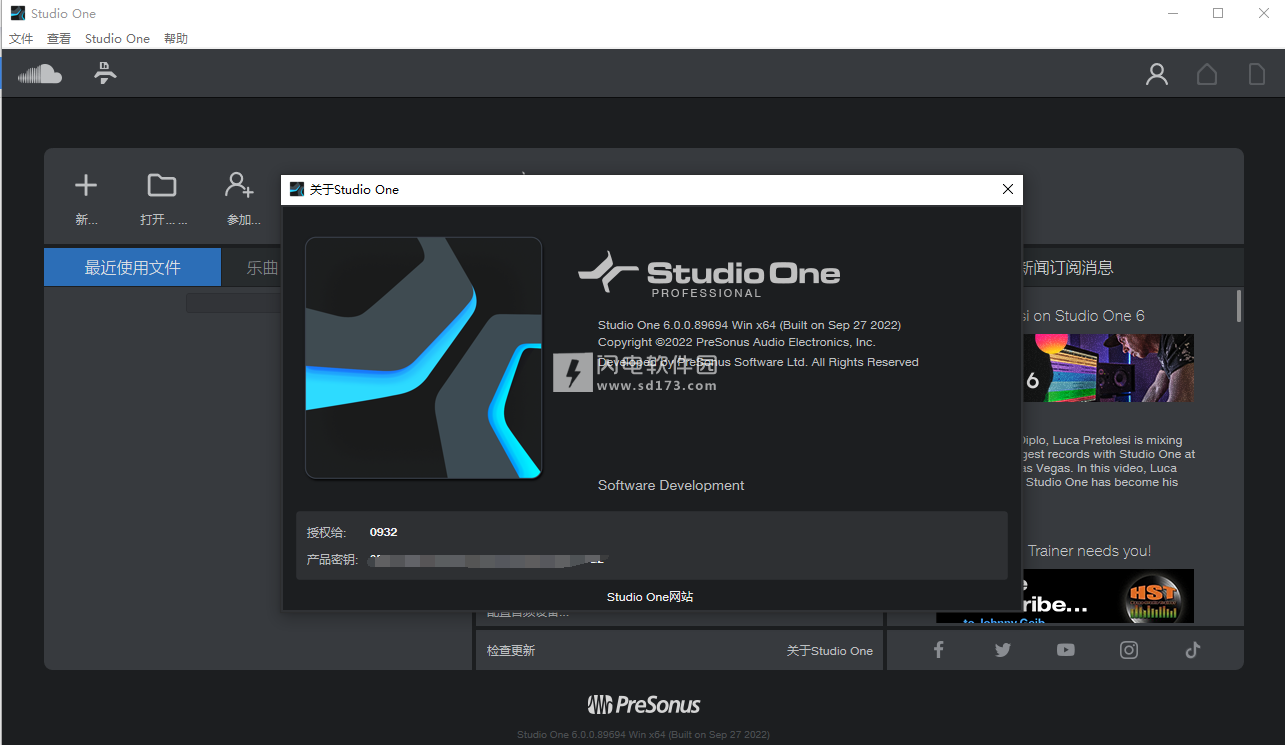1285x745 pixels.
Task: Create a new item with plus icon
Action: [86, 185]
